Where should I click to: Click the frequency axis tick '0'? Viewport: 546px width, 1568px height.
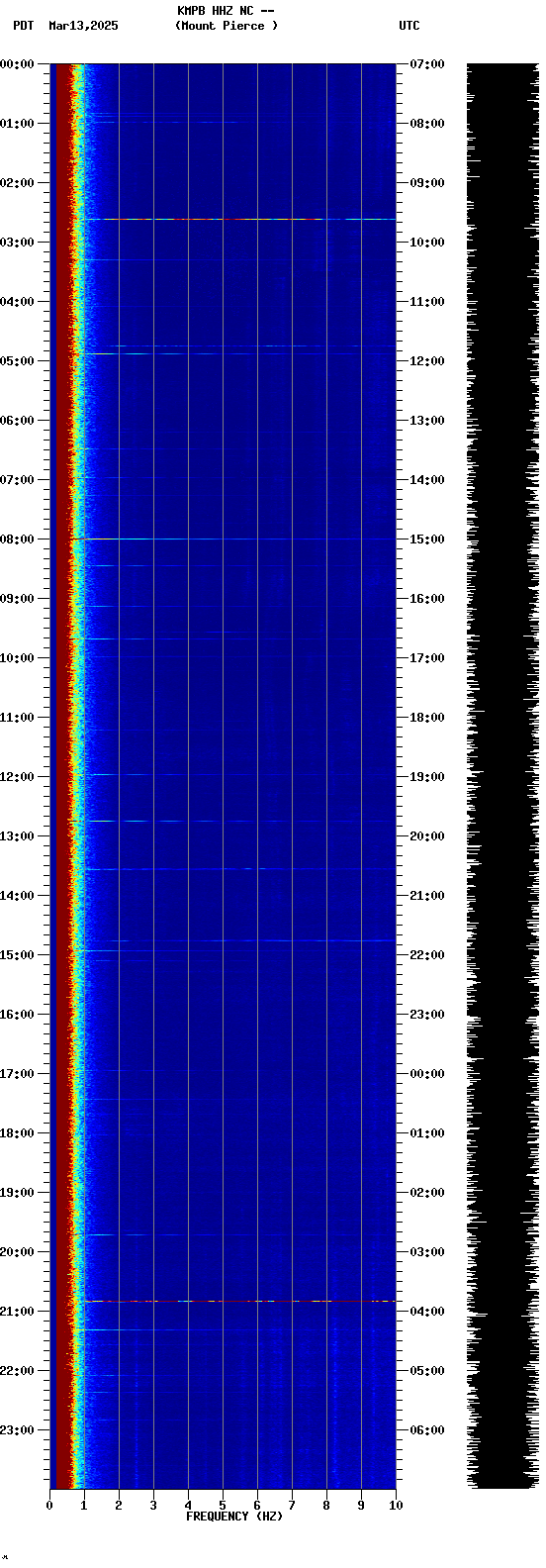point(49,1506)
